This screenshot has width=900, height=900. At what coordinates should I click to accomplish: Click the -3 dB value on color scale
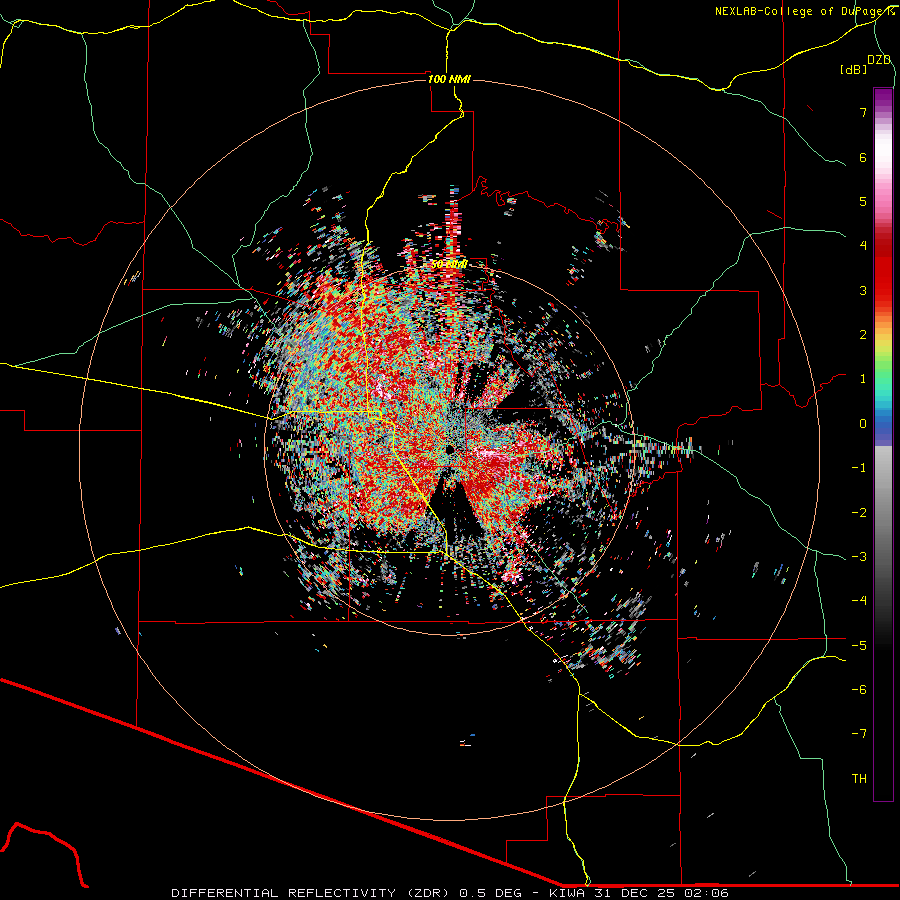859,557
